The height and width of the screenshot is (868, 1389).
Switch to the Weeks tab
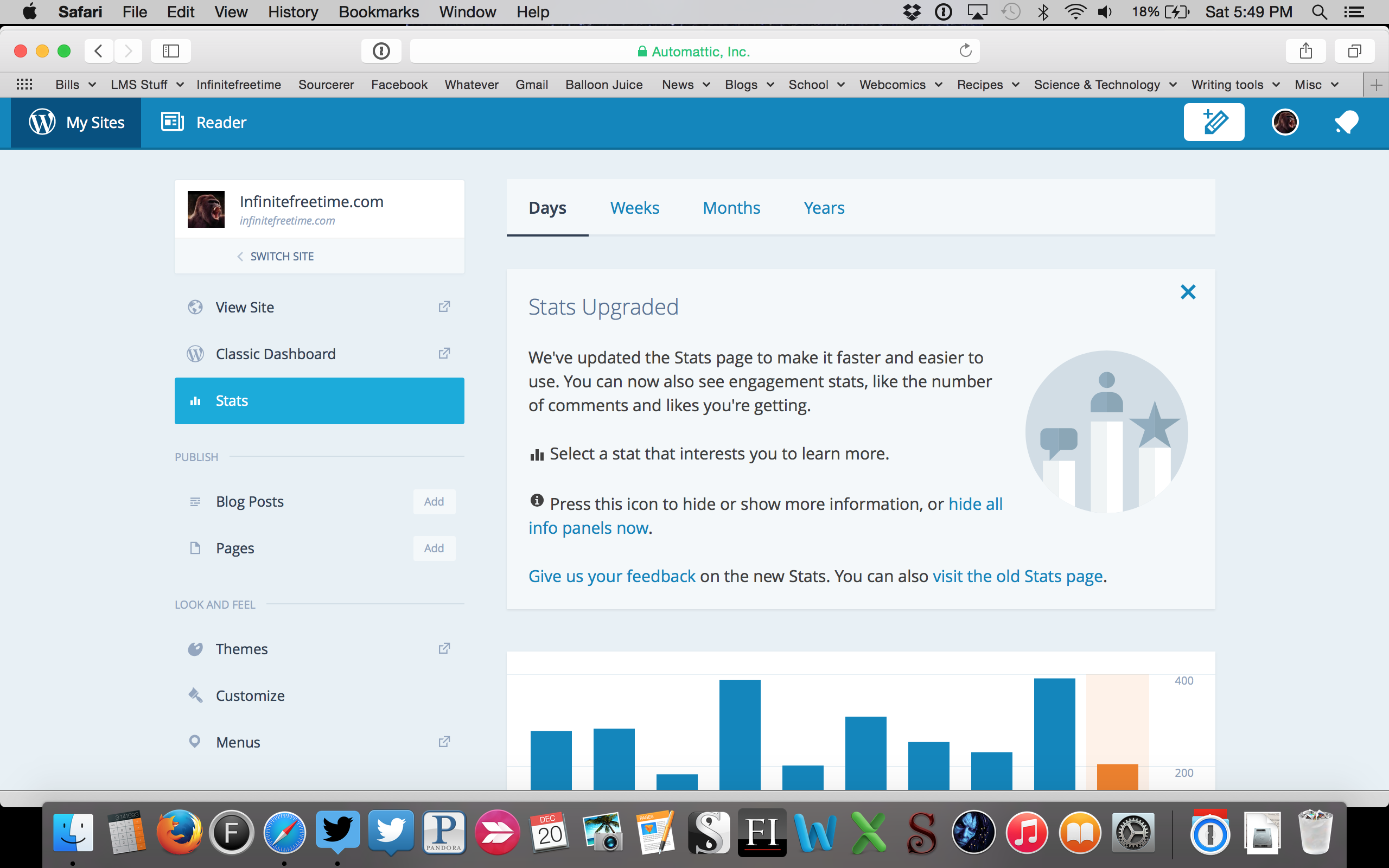click(x=634, y=208)
